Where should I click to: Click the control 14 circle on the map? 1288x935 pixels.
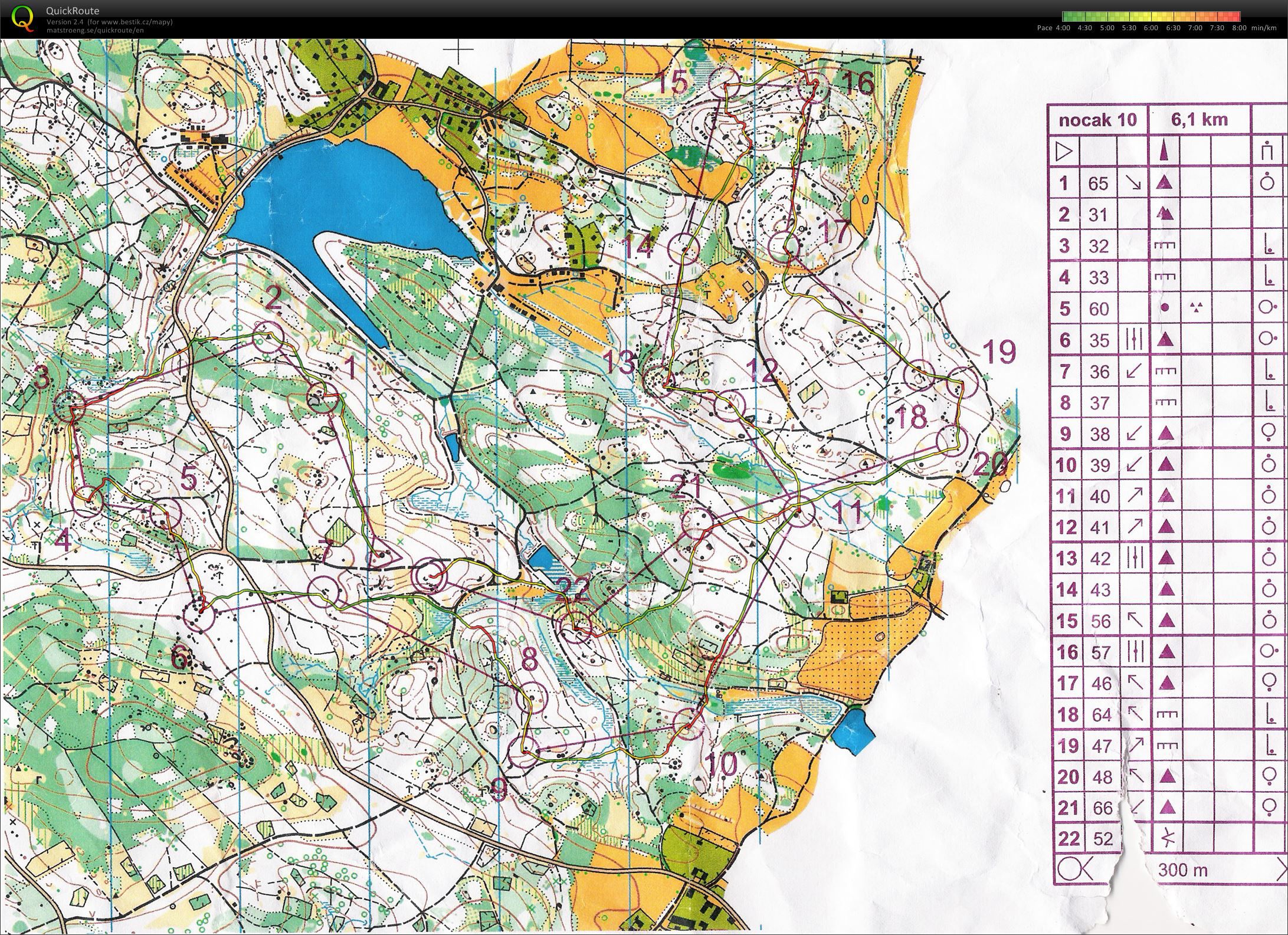point(684,249)
